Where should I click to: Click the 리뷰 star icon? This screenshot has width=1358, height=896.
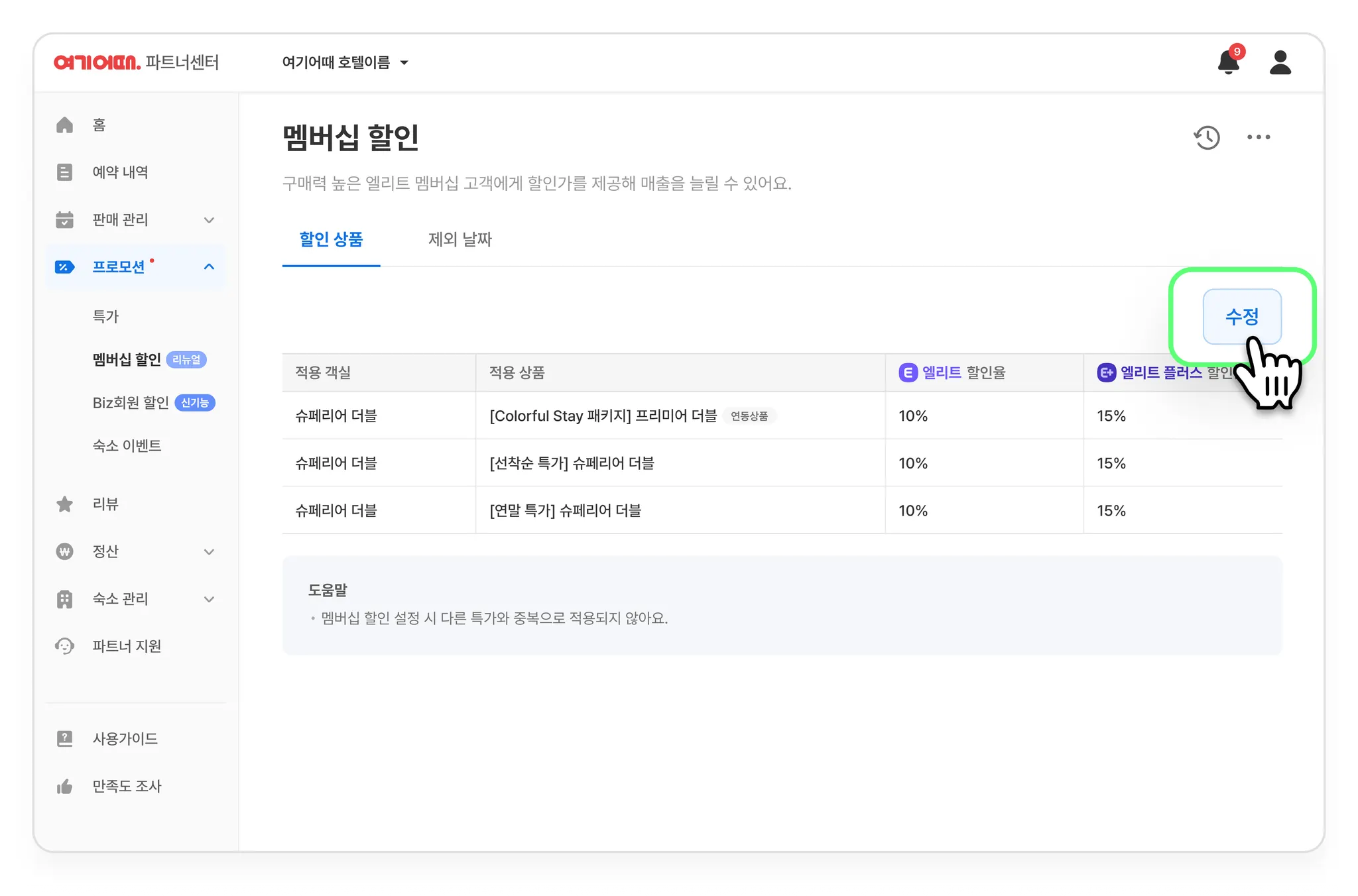(x=64, y=504)
